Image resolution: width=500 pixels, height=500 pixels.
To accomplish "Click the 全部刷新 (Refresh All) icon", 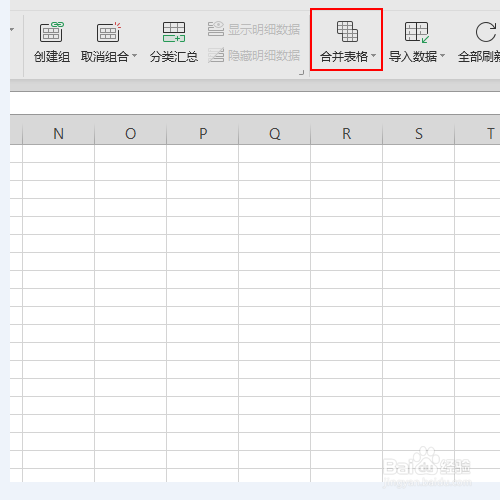I will click(x=486, y=32).
